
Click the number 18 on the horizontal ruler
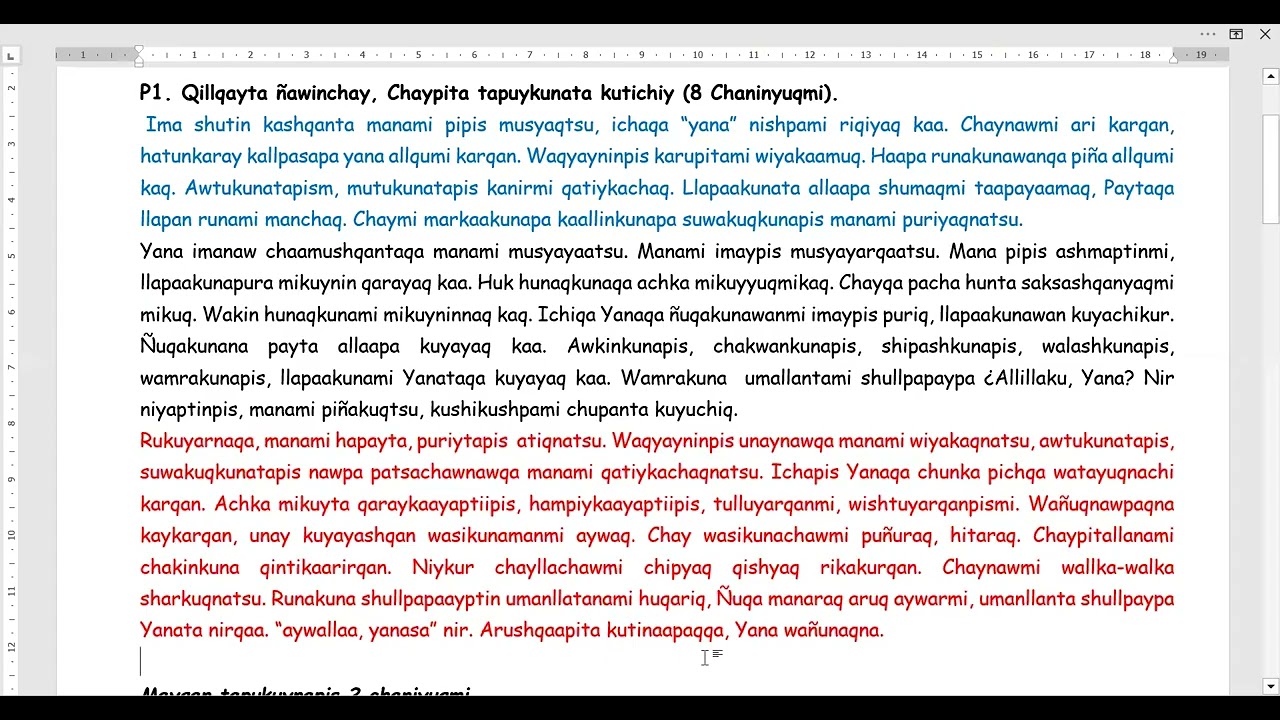coord(1145,55)
